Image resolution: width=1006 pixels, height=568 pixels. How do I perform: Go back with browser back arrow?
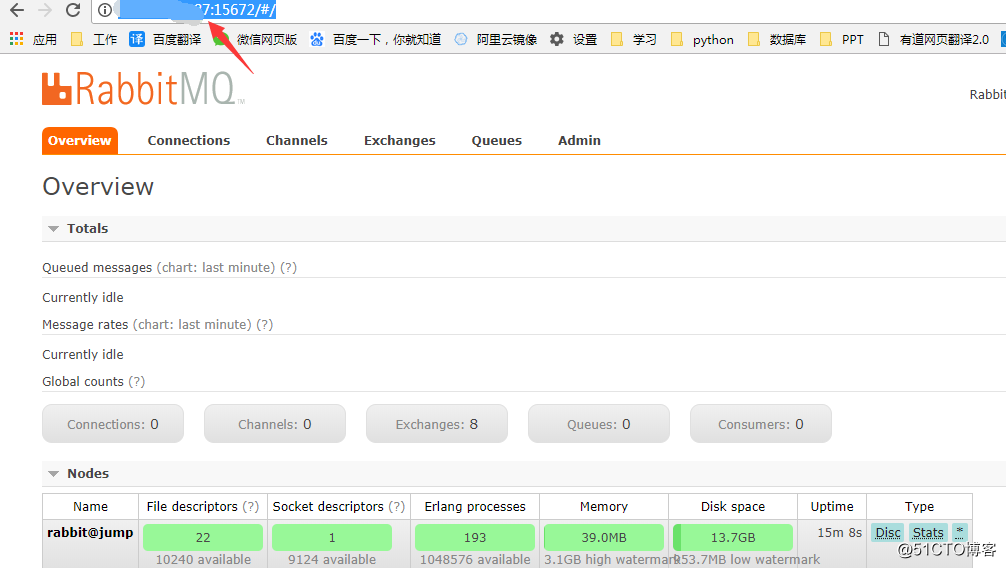pos(17,10)
